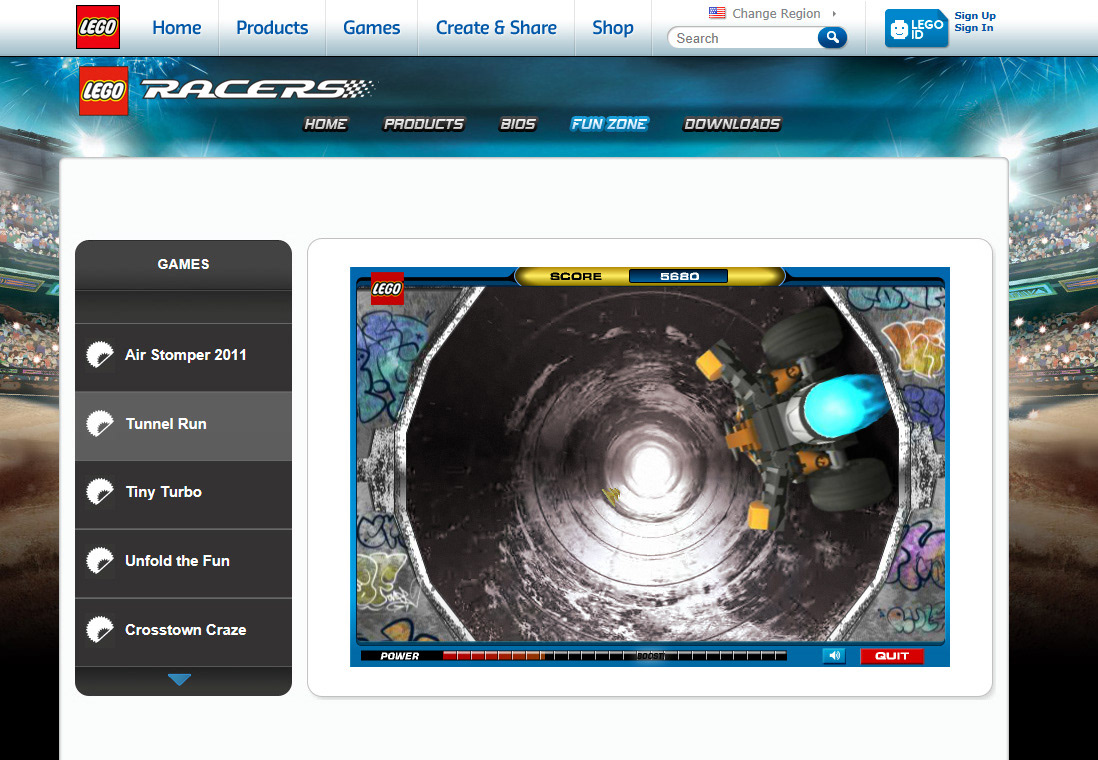Open the Shop navigation item
This screenshot has width=1098, height=760.
point(613,27)
